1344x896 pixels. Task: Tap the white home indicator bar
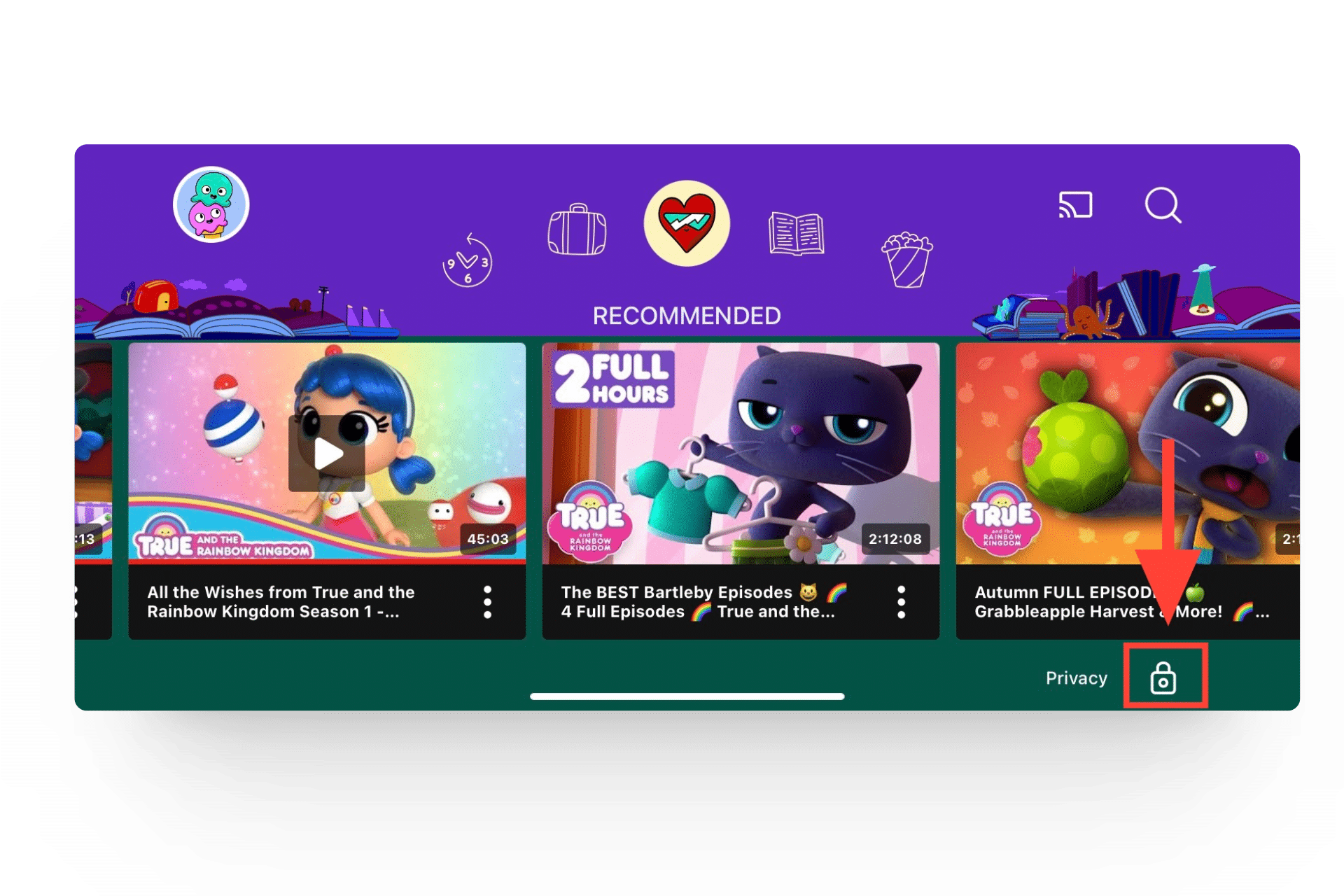click(687, 696)
